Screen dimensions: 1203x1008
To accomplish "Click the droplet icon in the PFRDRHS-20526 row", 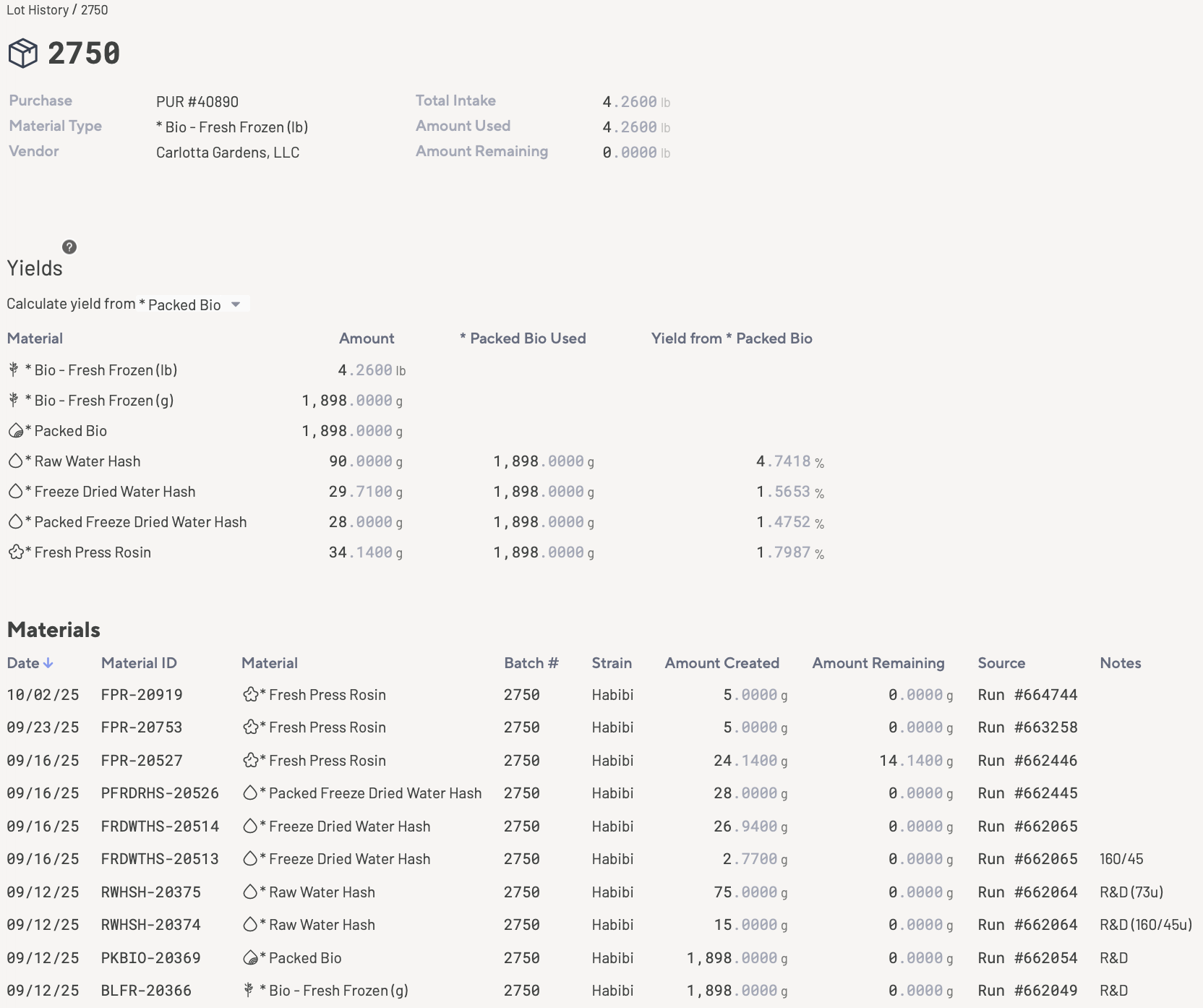I will point(250,793).
